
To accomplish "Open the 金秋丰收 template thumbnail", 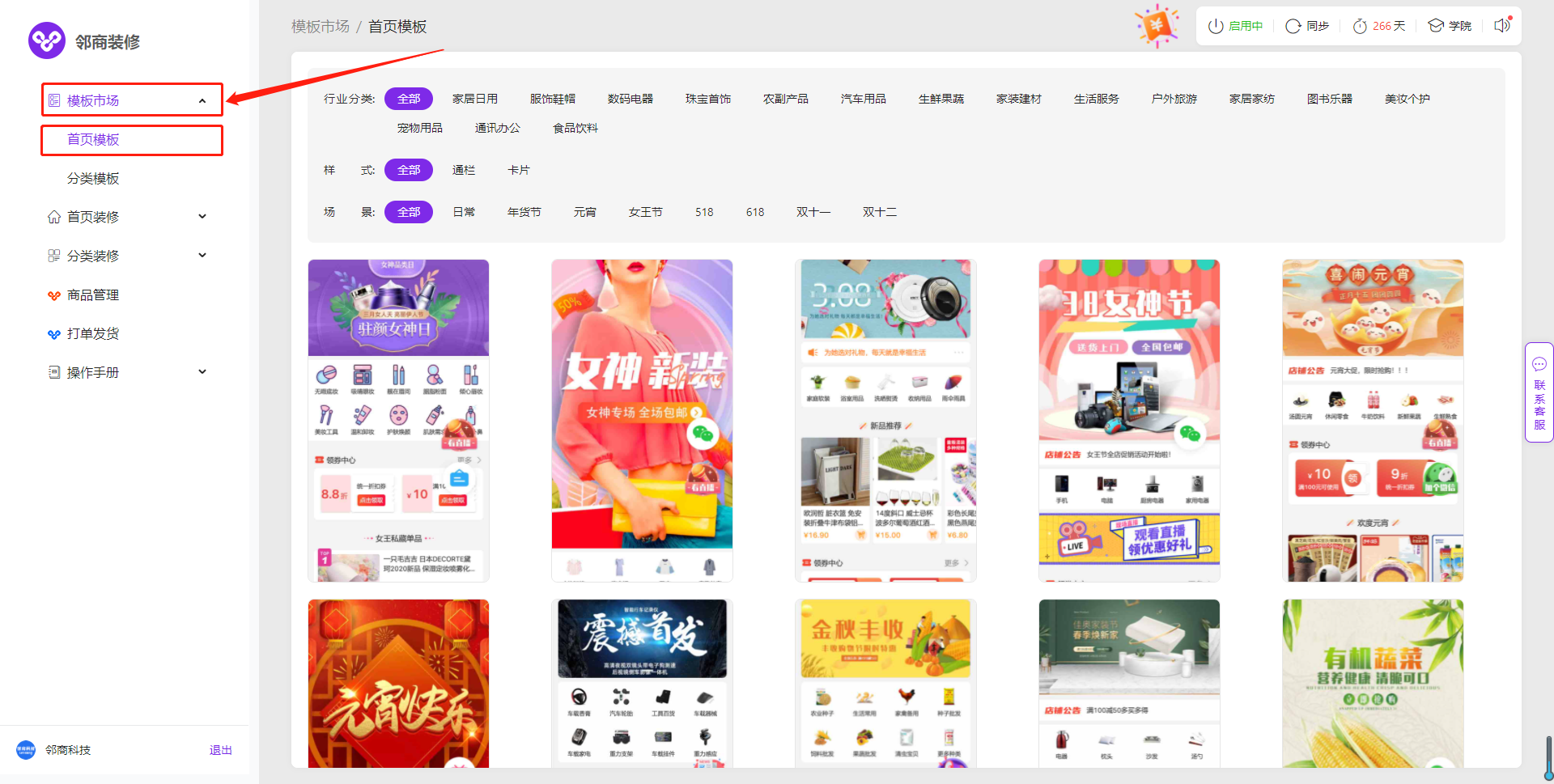I will pos(885,684).
